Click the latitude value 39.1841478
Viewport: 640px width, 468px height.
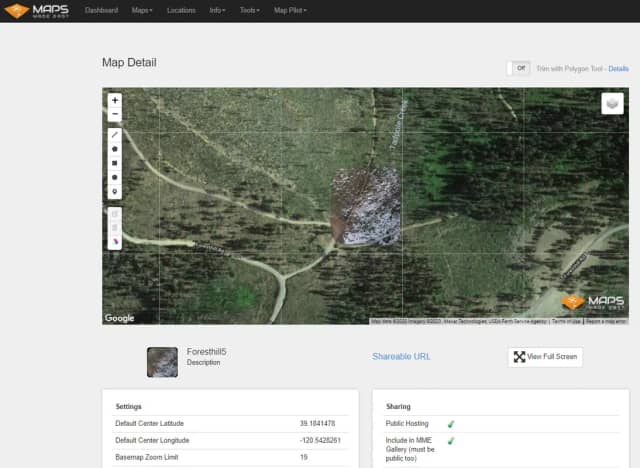(x=318, y=424)
